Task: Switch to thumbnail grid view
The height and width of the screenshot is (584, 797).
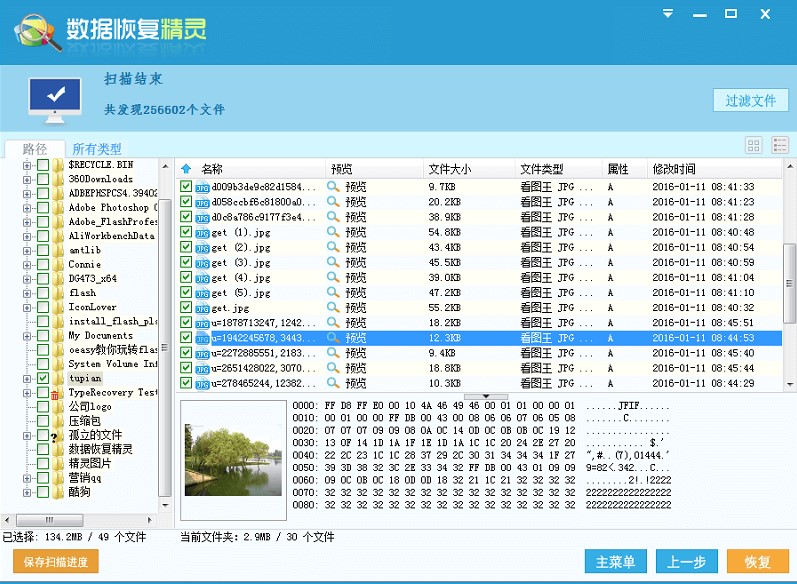Action: 754,146
